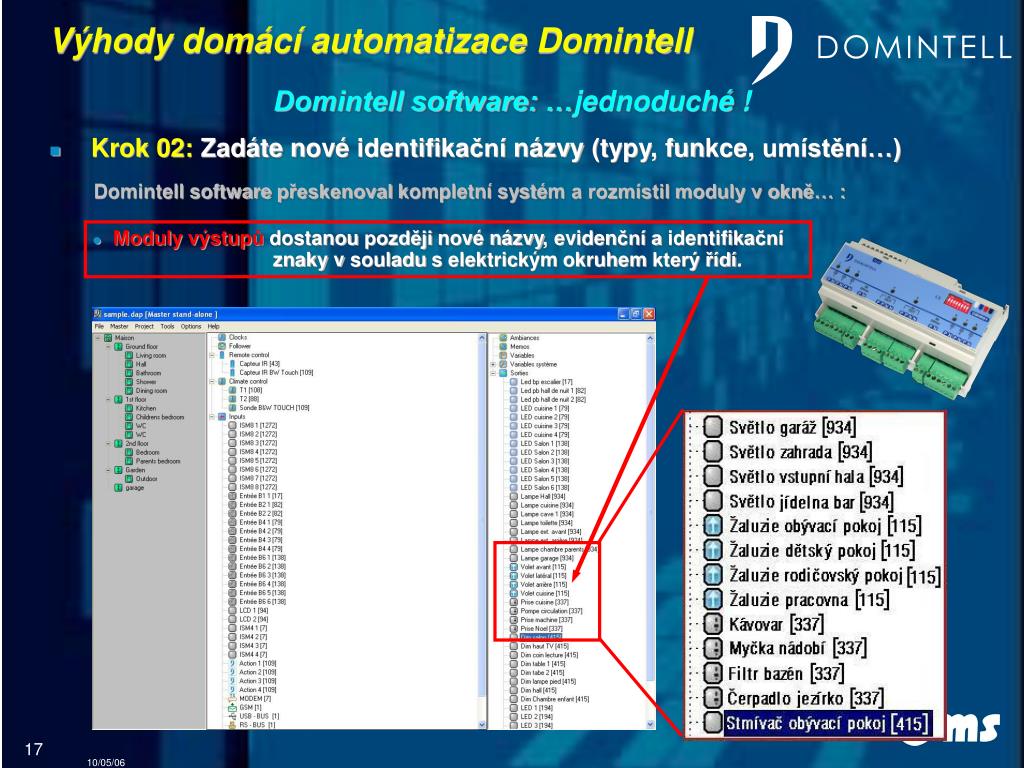This screenshot has height=768, width=1024.
Task: Click the Entrée B1 1 [17] input icon
Action: click(x=232, y=496)
